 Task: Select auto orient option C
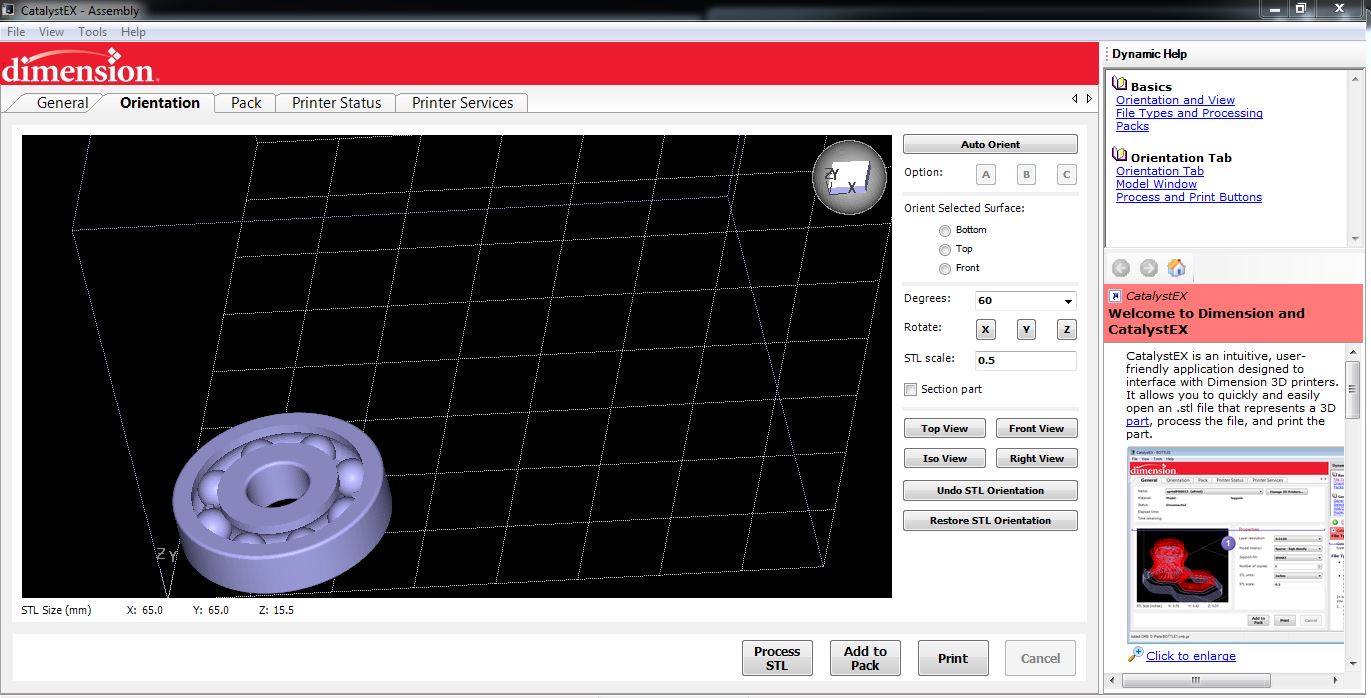[x=1066, y=174]
